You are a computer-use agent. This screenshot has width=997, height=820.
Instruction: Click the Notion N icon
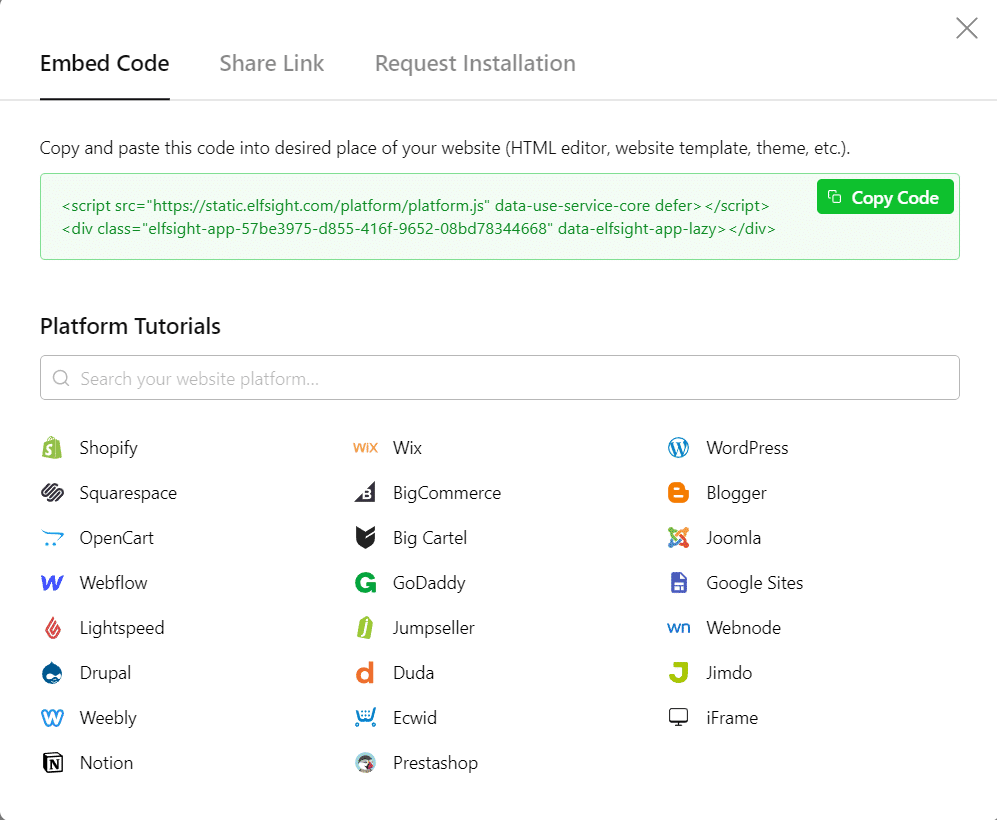[x=53, y=763]
